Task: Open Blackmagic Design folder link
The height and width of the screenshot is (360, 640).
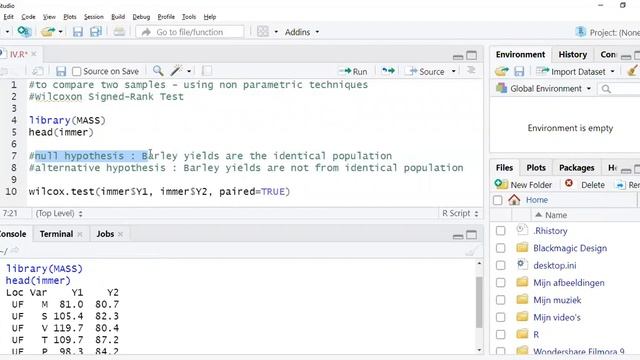Action: click(x=570, y=248)
